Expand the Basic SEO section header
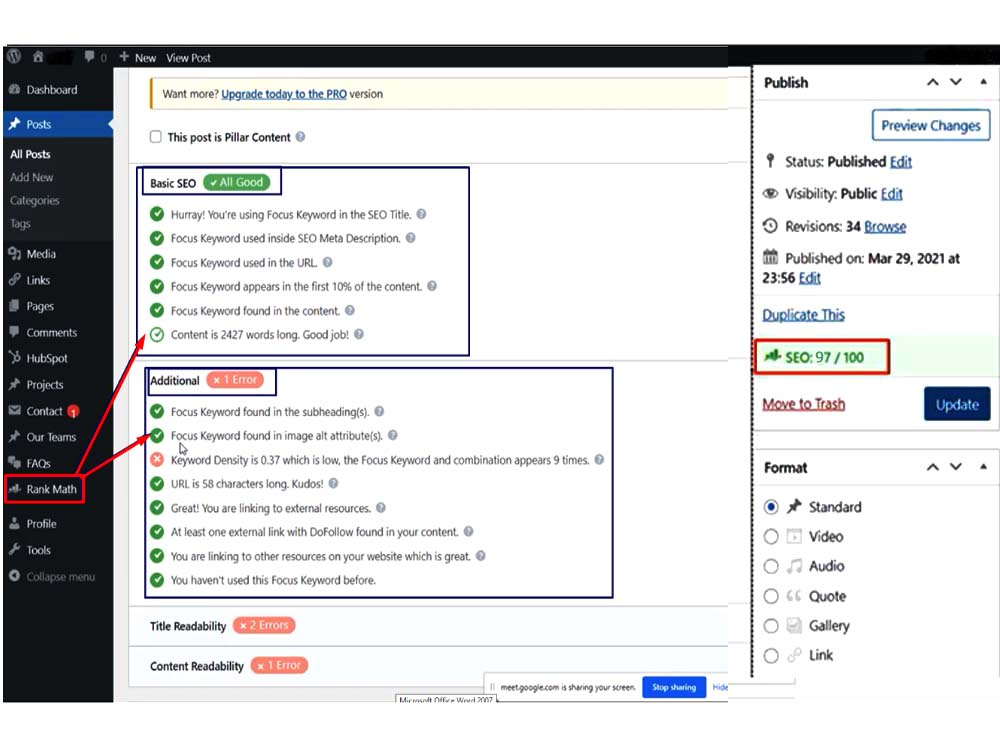 [211, 183]
